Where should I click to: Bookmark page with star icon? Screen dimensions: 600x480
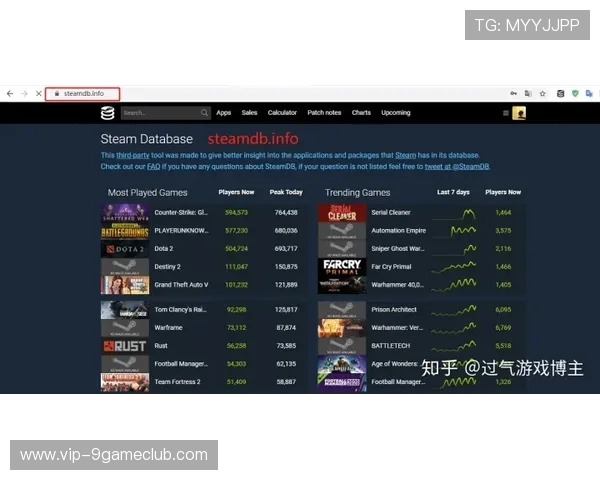point(543,93)
